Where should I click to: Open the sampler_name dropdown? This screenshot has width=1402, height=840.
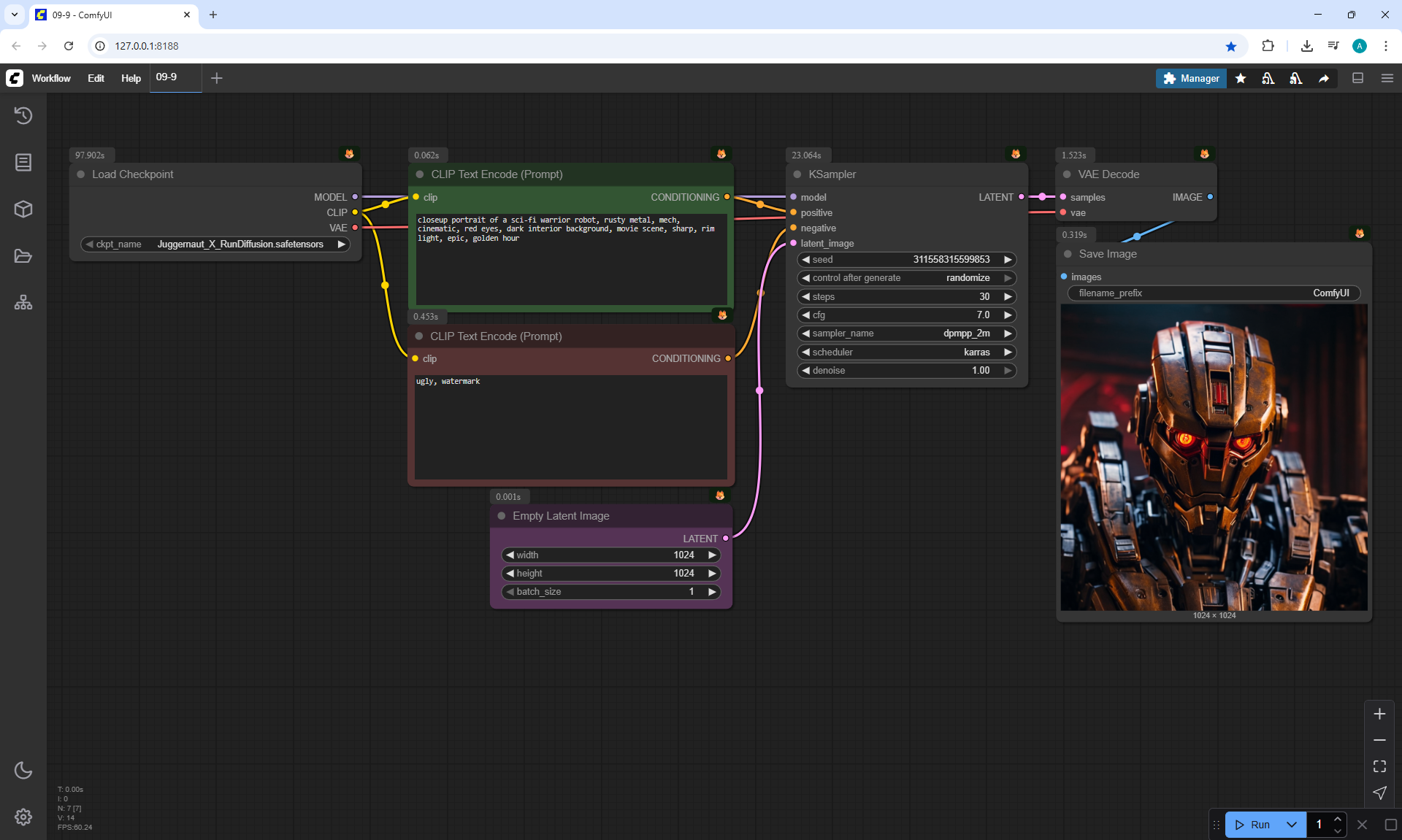[906, 334]
